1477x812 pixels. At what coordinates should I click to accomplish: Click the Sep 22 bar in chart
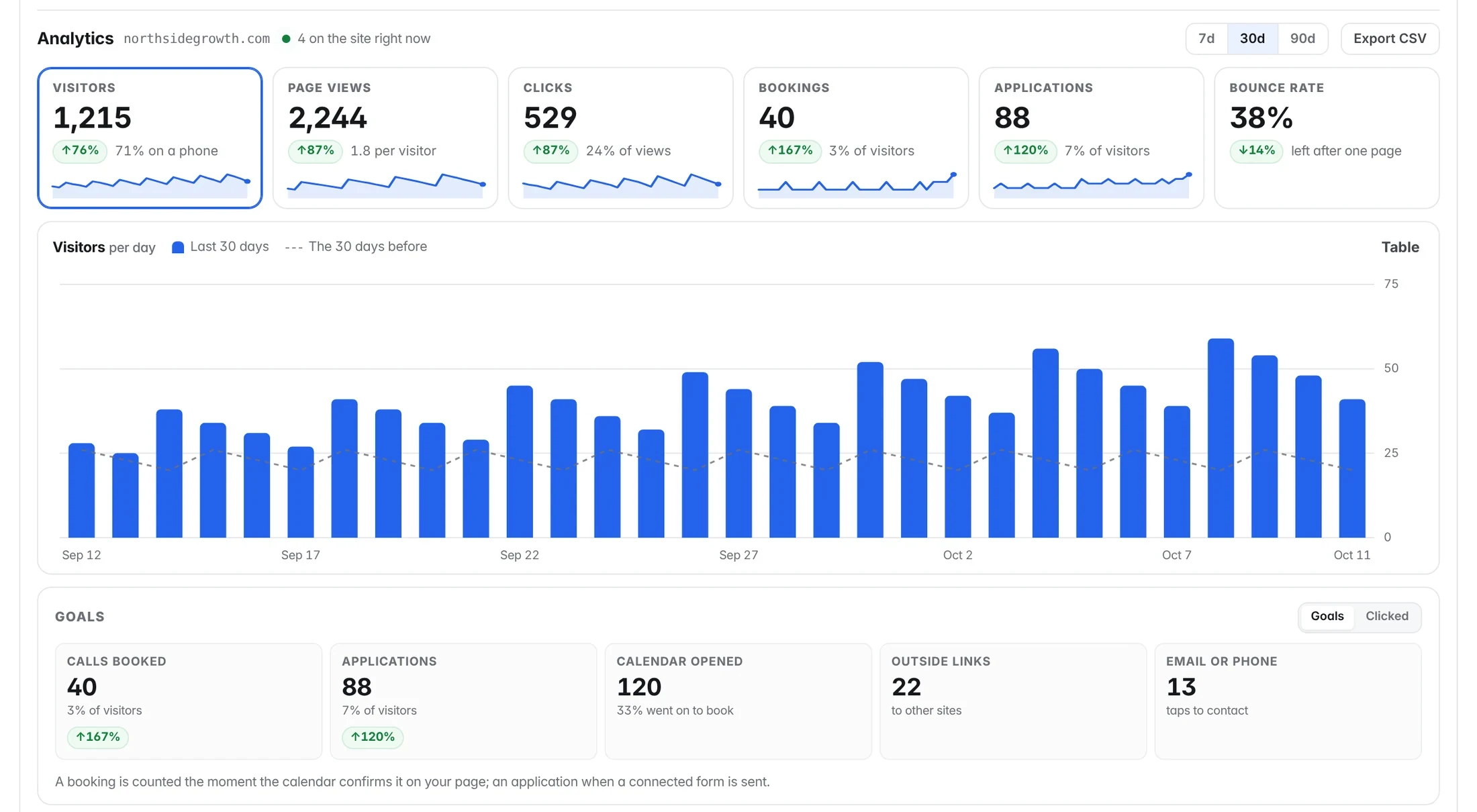pos(520,462)
